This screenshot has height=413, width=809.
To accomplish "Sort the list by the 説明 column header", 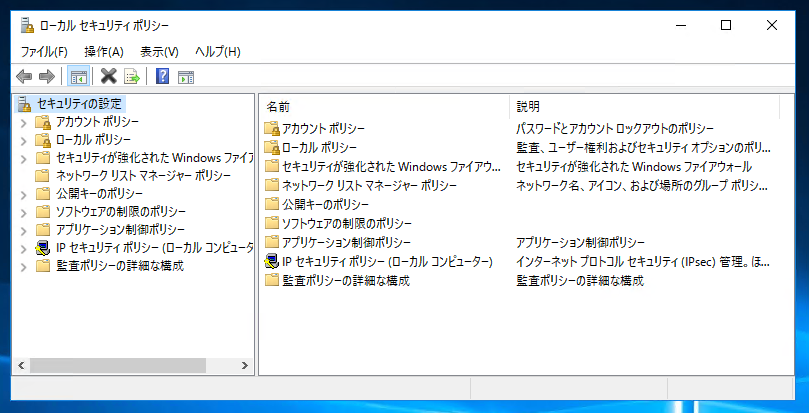I will (x=644, y=107).
